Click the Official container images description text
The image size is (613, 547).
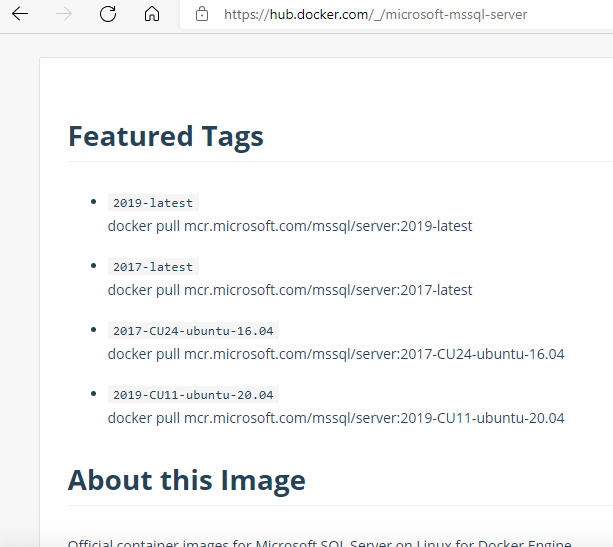pyautogui.click(x=319, y=543)
